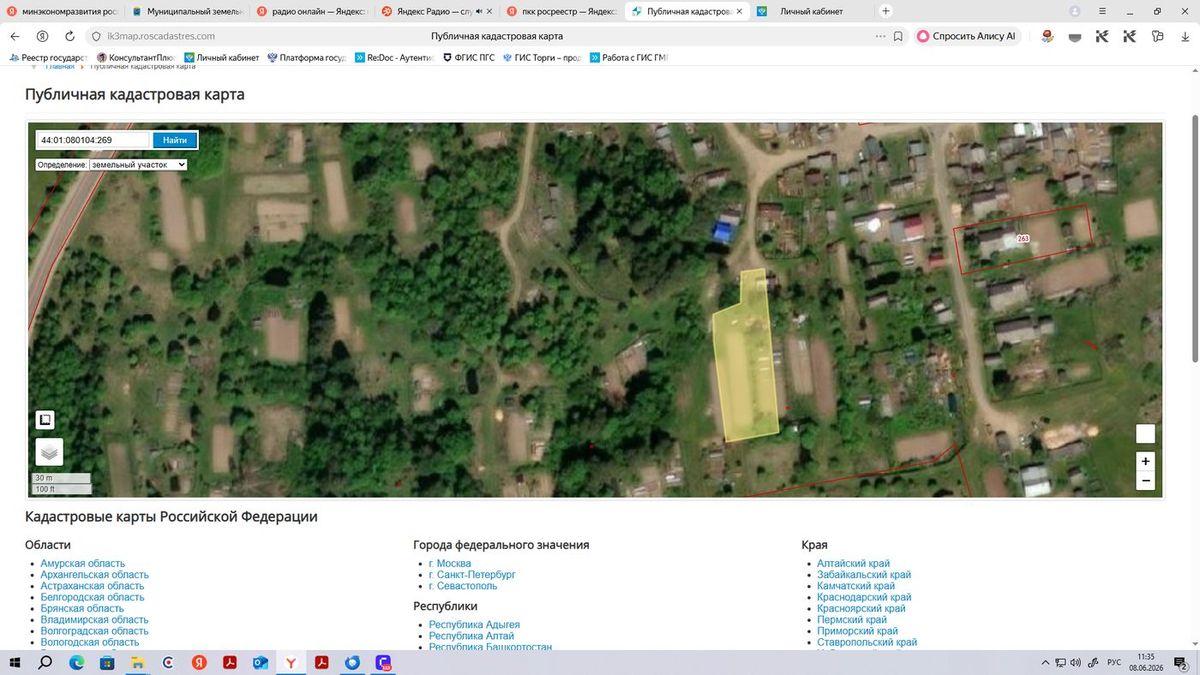
Task: Open Личный кабинет bookmark in bookmarks bar
Action: coord(221,58)
